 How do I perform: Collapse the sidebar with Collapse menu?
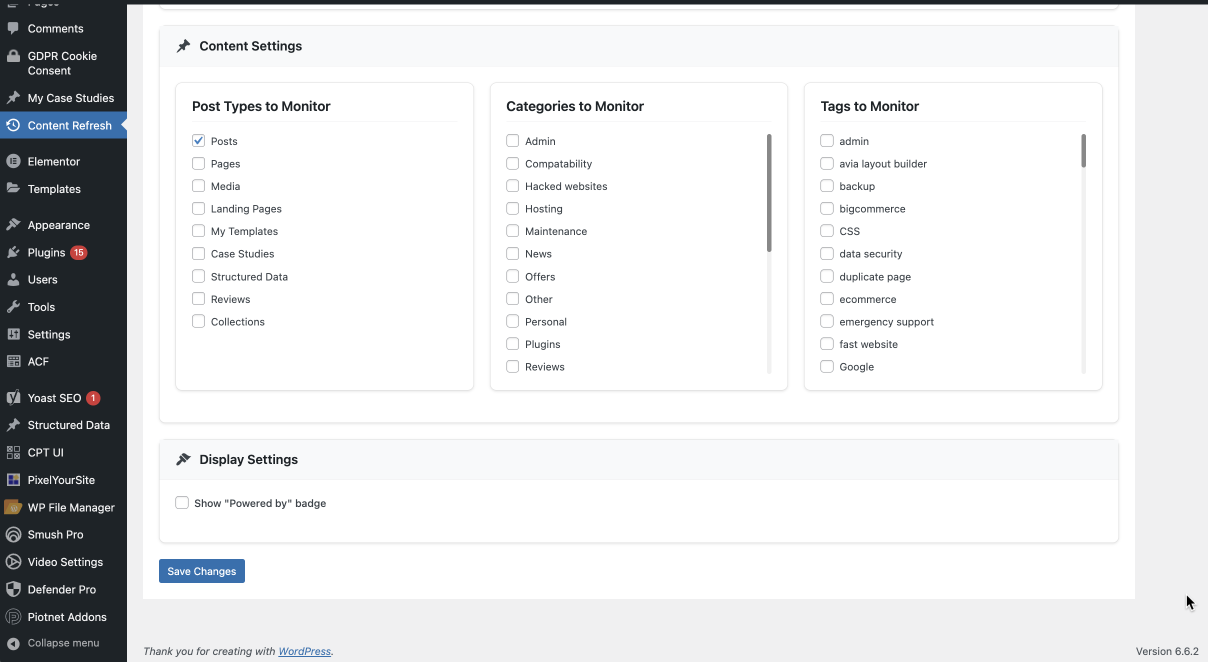click(62, 643)
